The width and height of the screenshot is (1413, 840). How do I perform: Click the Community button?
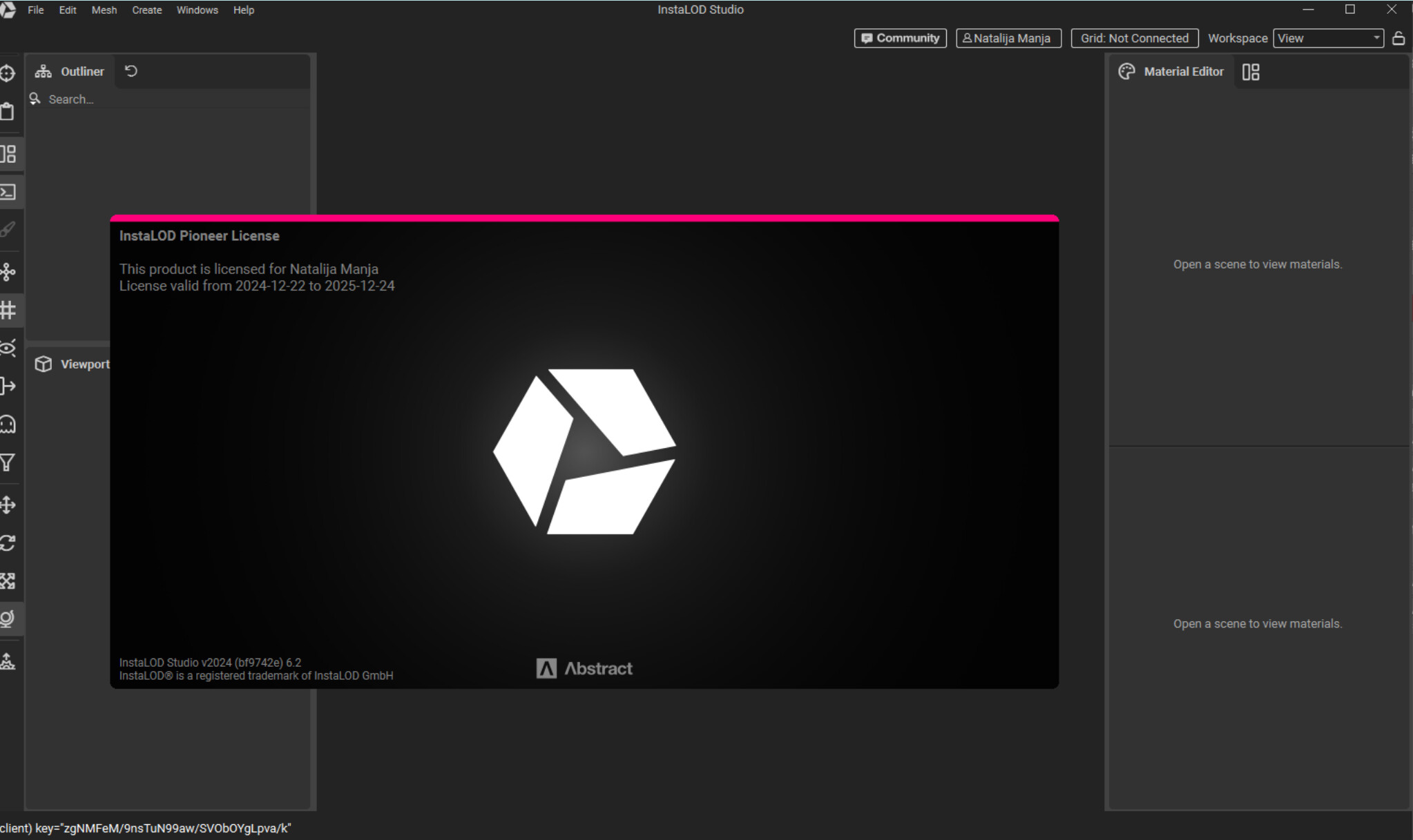[900, 38]
